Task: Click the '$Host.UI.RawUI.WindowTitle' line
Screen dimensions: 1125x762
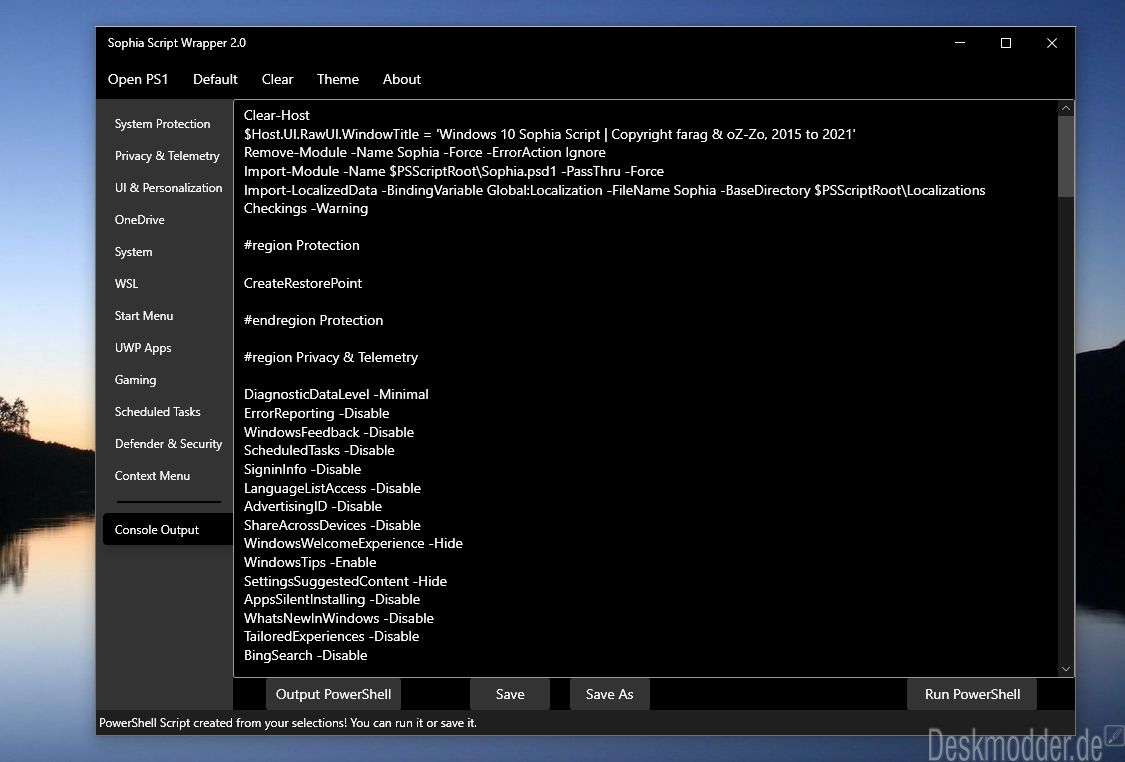Action: pos(550,134)
